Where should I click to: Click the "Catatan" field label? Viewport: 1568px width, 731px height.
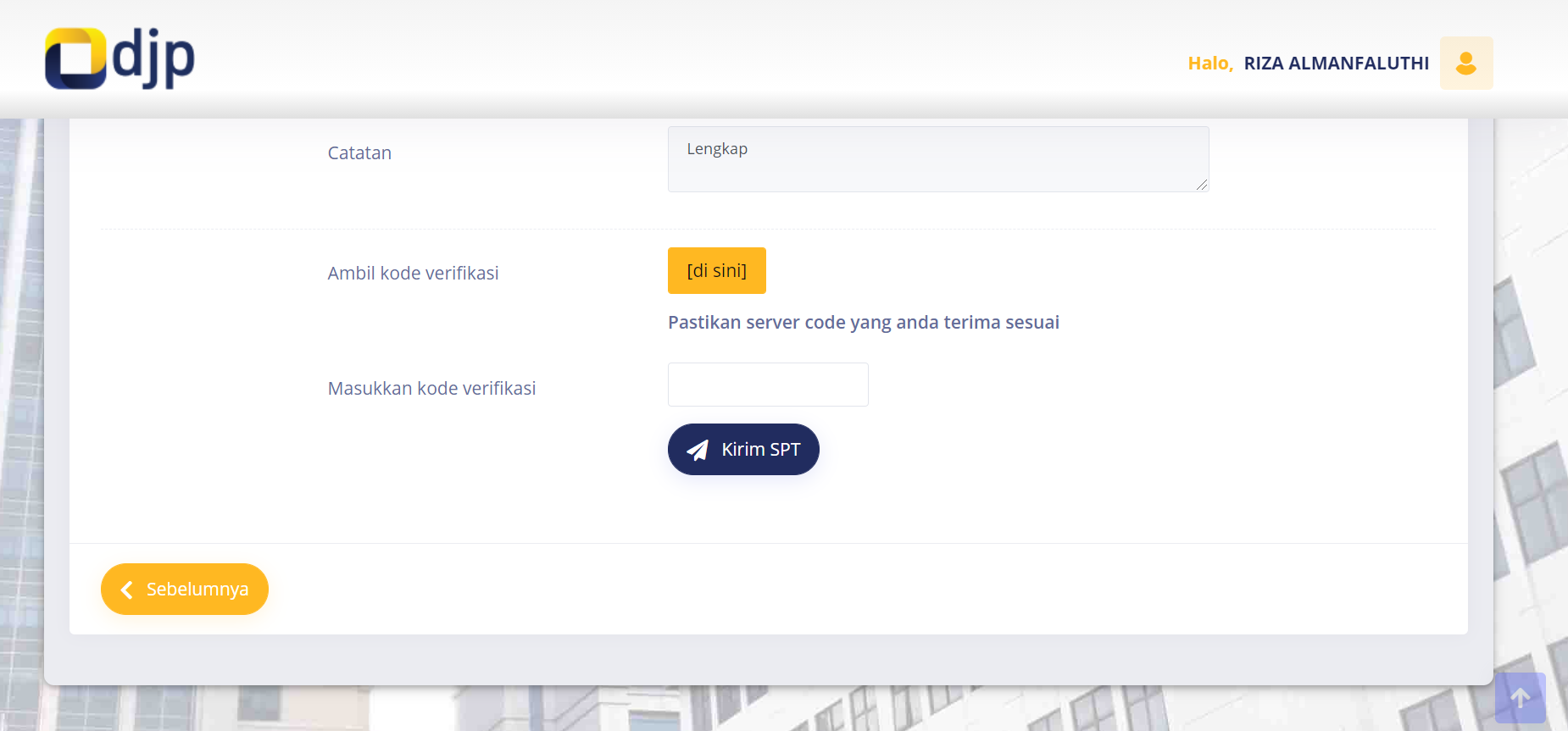pos(359,153)
